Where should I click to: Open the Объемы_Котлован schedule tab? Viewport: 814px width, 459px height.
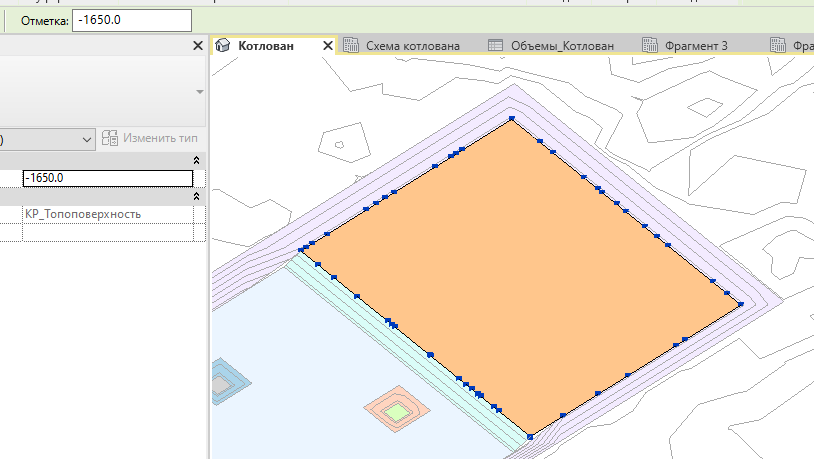[x=562, y=46]
